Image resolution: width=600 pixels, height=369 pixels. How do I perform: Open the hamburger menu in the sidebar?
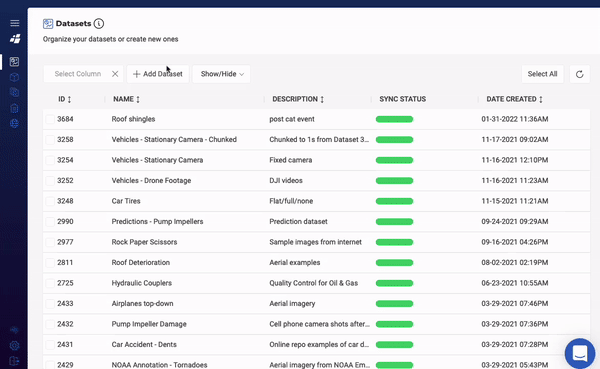tap(15, 23)
